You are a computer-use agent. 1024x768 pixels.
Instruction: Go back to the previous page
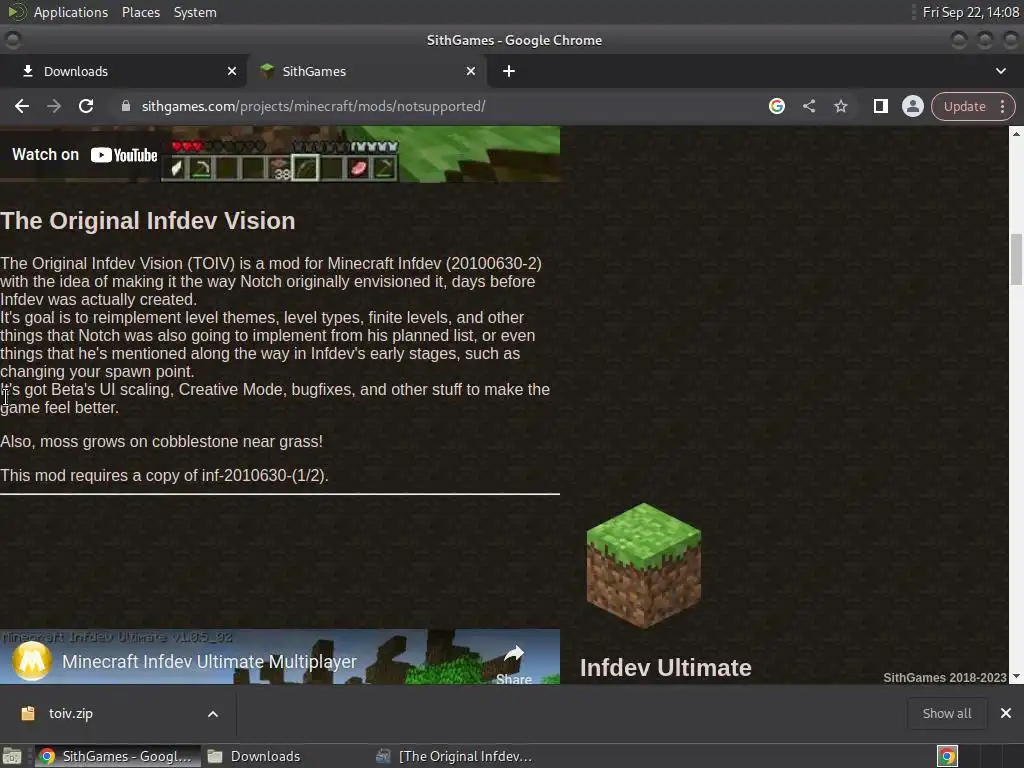pos(22,106)
